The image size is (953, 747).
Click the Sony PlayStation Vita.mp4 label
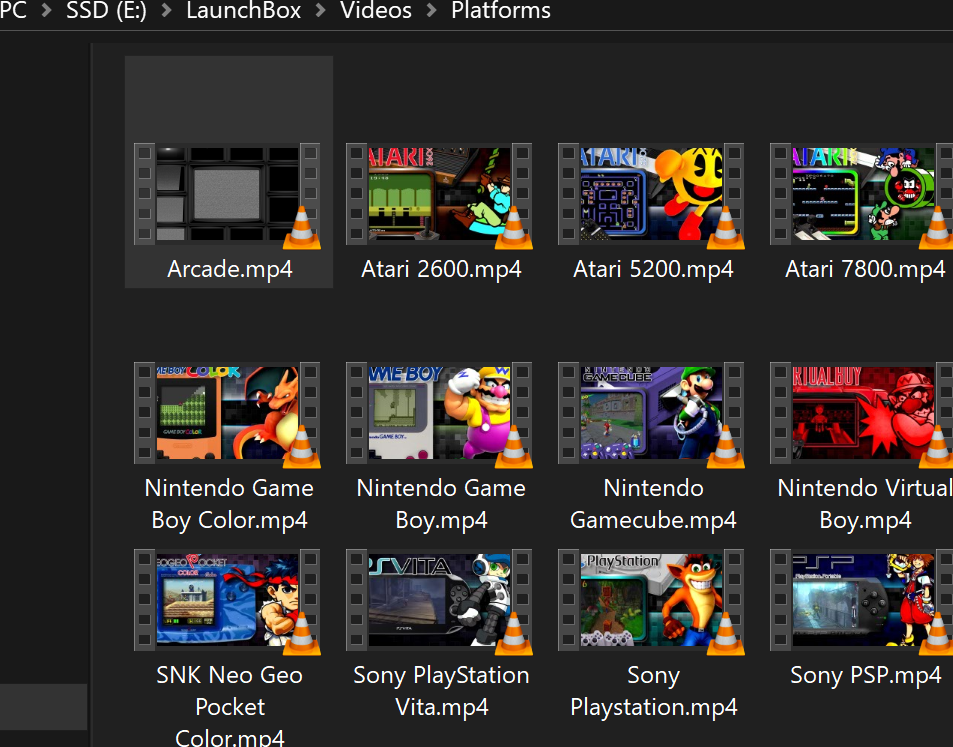click(x=441, y=691)
